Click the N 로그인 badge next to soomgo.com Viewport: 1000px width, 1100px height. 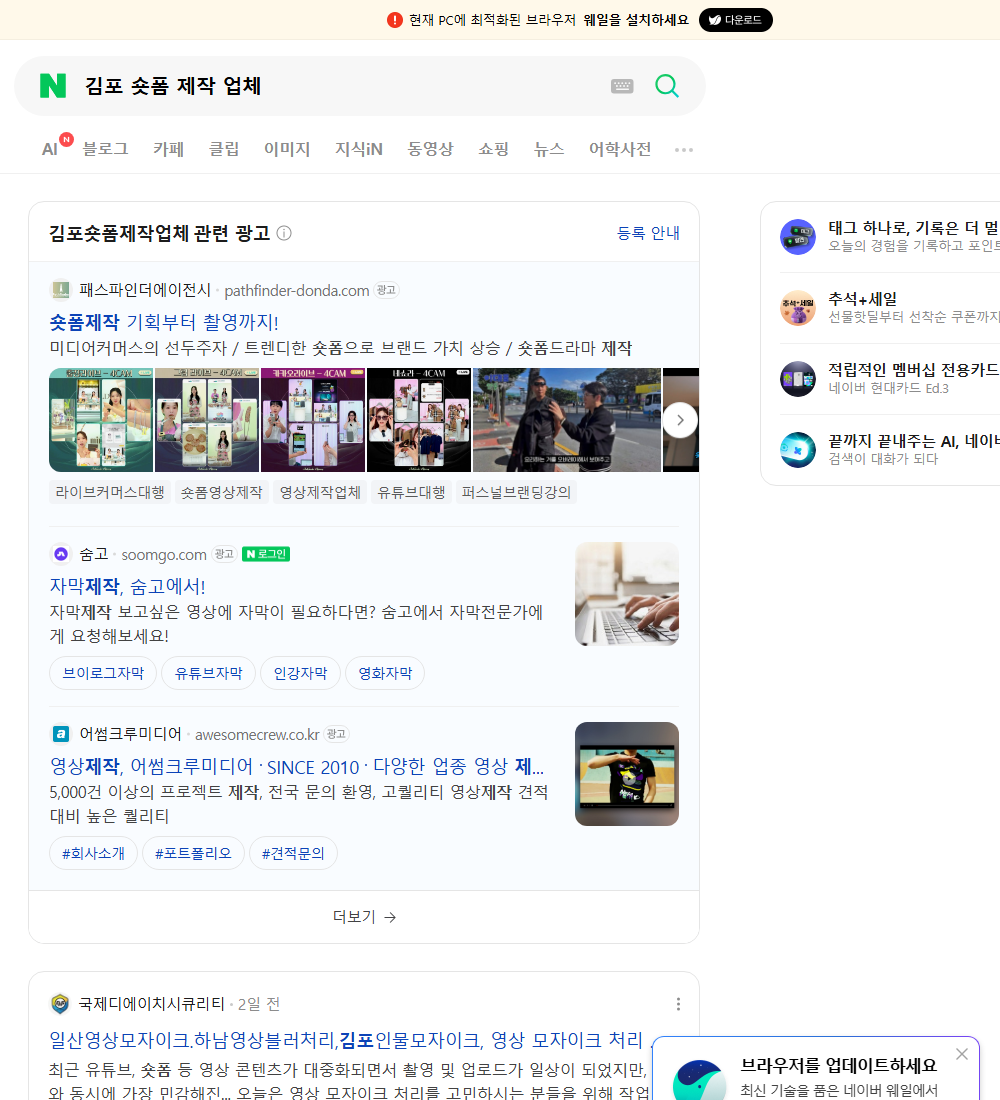point(266,554)
